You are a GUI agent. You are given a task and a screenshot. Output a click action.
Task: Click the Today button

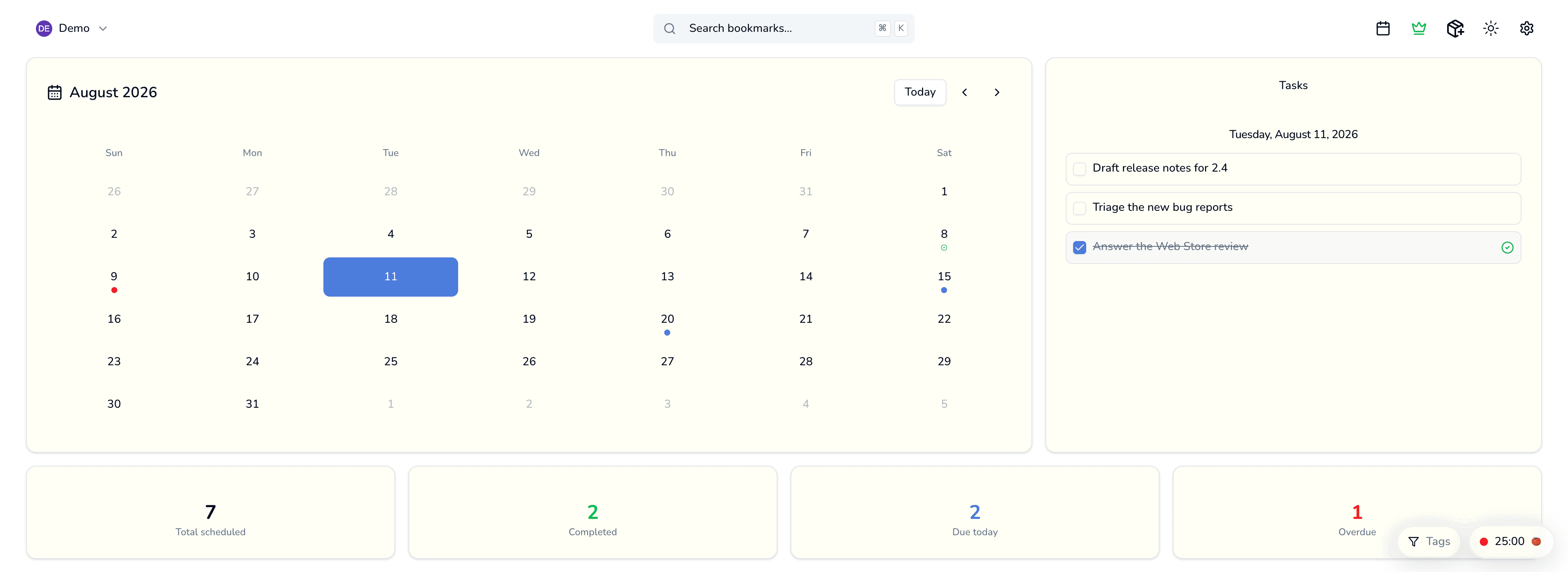(x=920, y=93)
